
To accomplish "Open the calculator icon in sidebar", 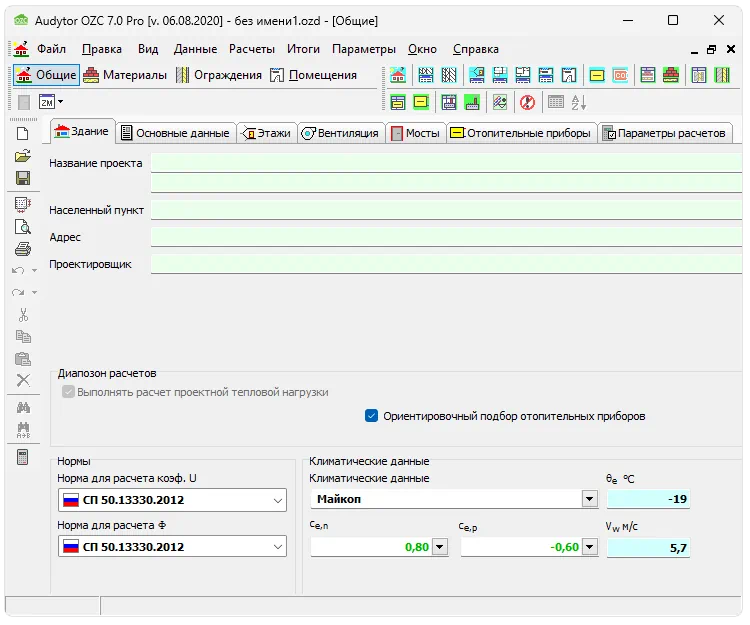I will pos(22,457).
